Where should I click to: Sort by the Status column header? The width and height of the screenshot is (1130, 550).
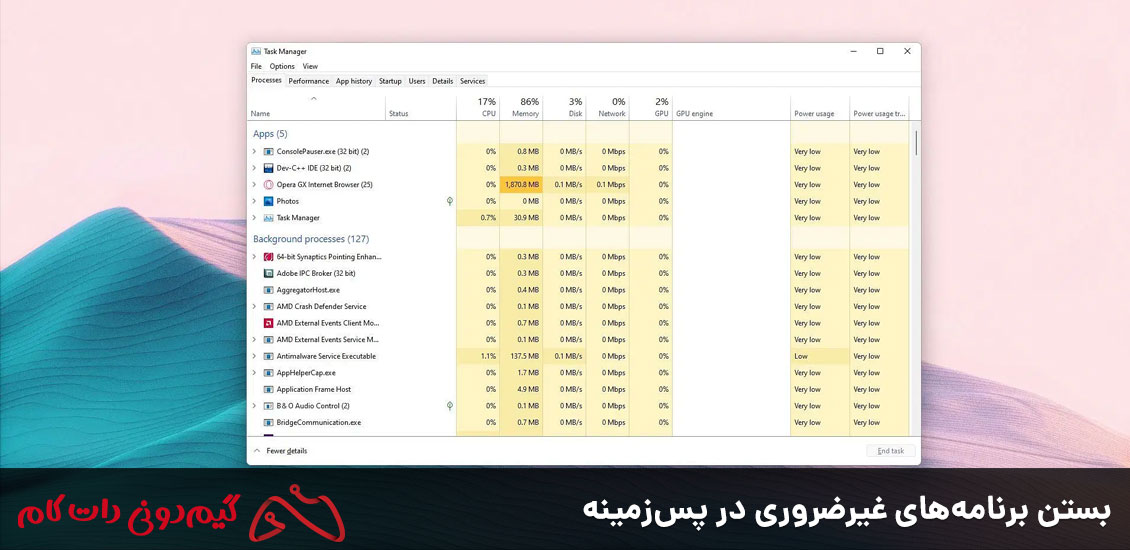click(421, 107)
